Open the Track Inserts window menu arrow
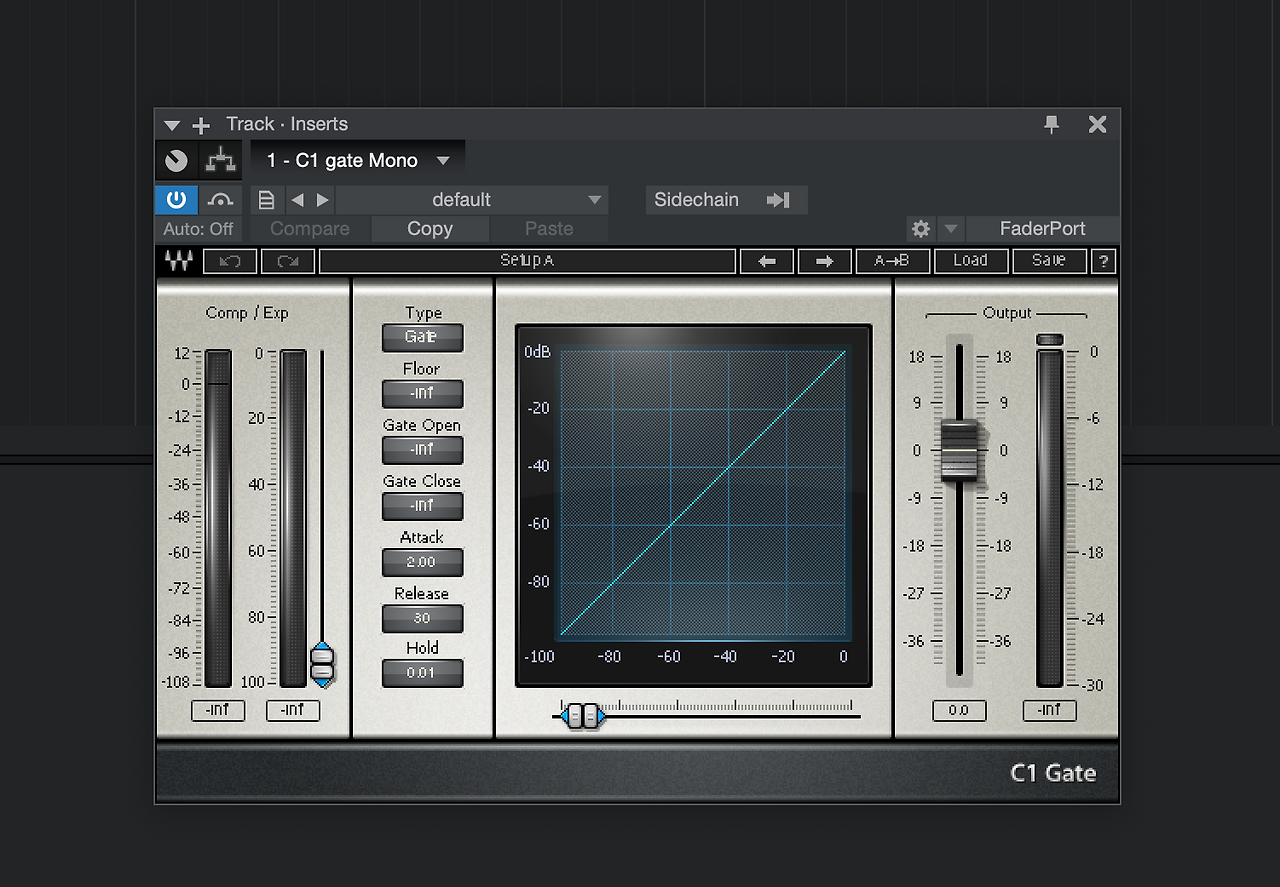The width and height of the screenshot is (1280, 887). pyautogui.click(x=172, y=125)
